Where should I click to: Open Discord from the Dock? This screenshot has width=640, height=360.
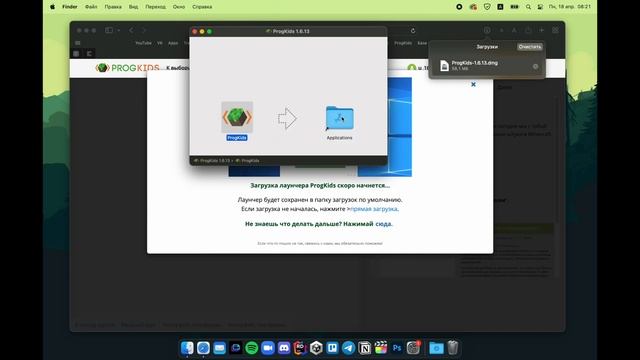(x=284, y=348)
